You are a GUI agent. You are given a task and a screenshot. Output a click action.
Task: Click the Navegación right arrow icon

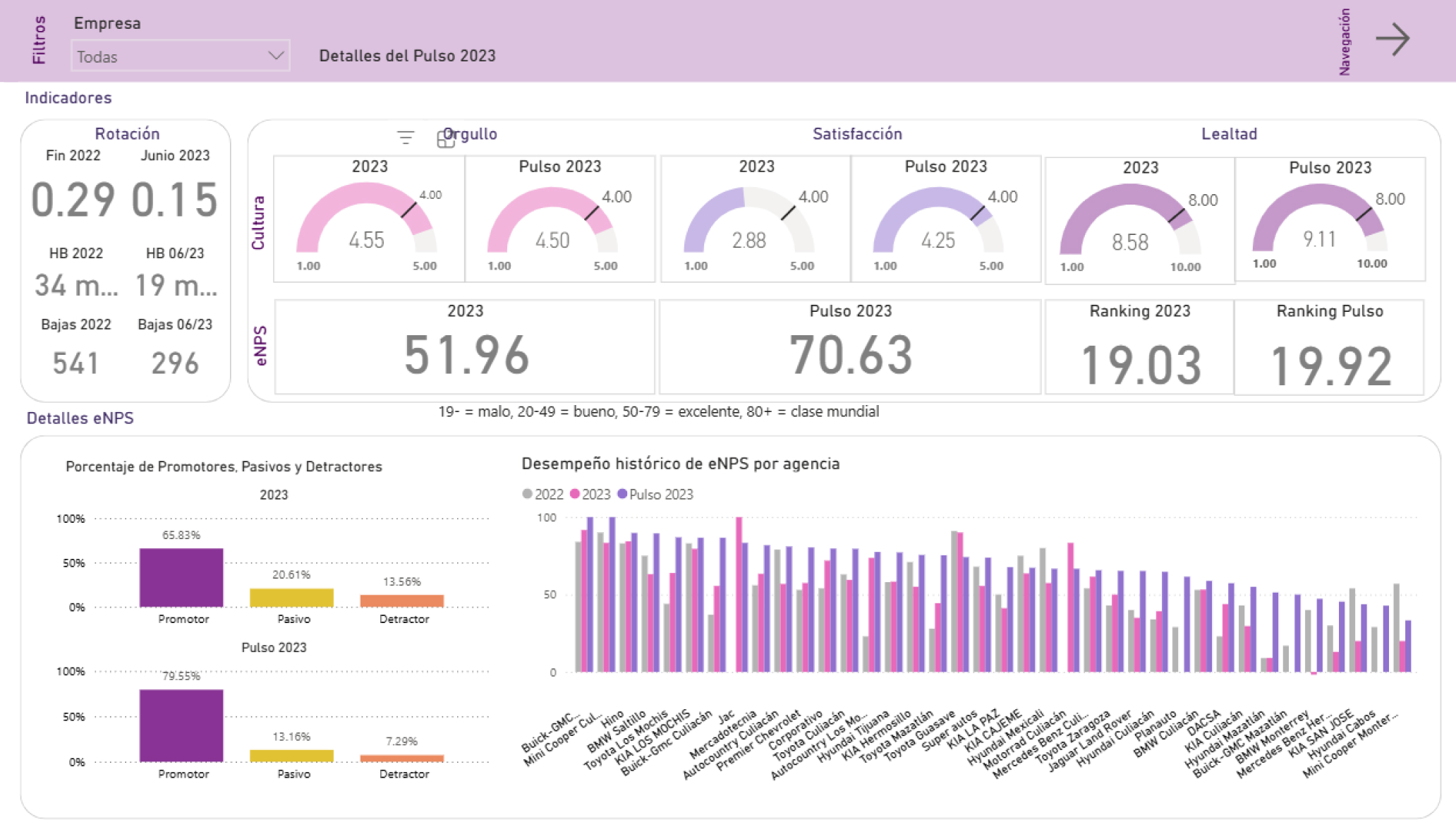point(1393,40)
